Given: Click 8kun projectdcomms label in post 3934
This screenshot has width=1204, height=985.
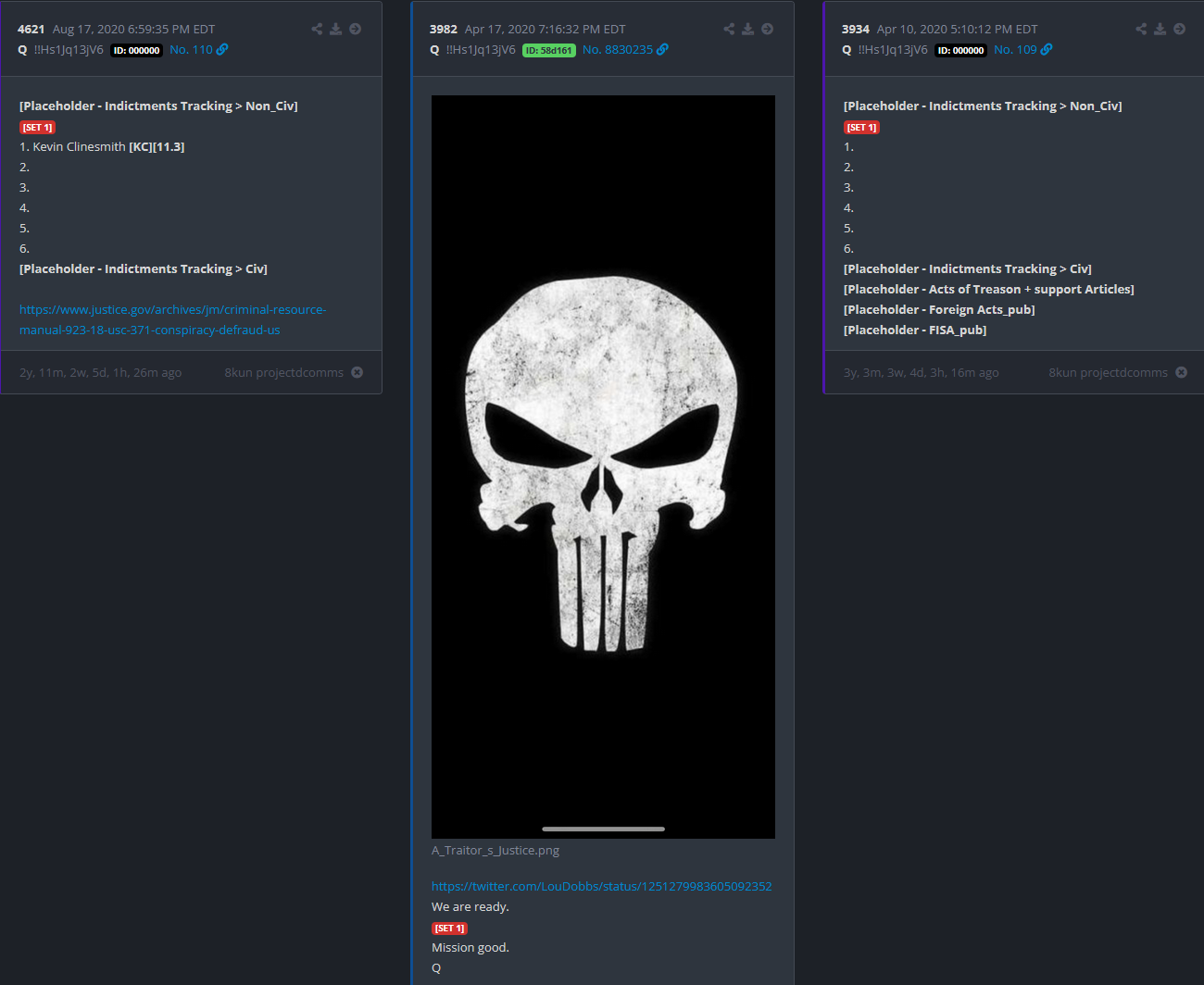Looking at the screenshot, I should pyautogui.click(x=1108, y=372).
